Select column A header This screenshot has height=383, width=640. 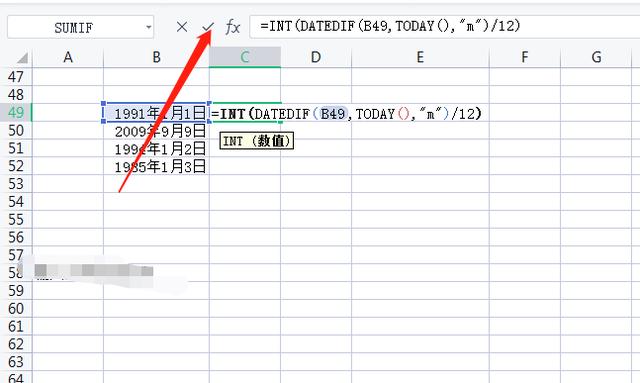pos(68,57)
